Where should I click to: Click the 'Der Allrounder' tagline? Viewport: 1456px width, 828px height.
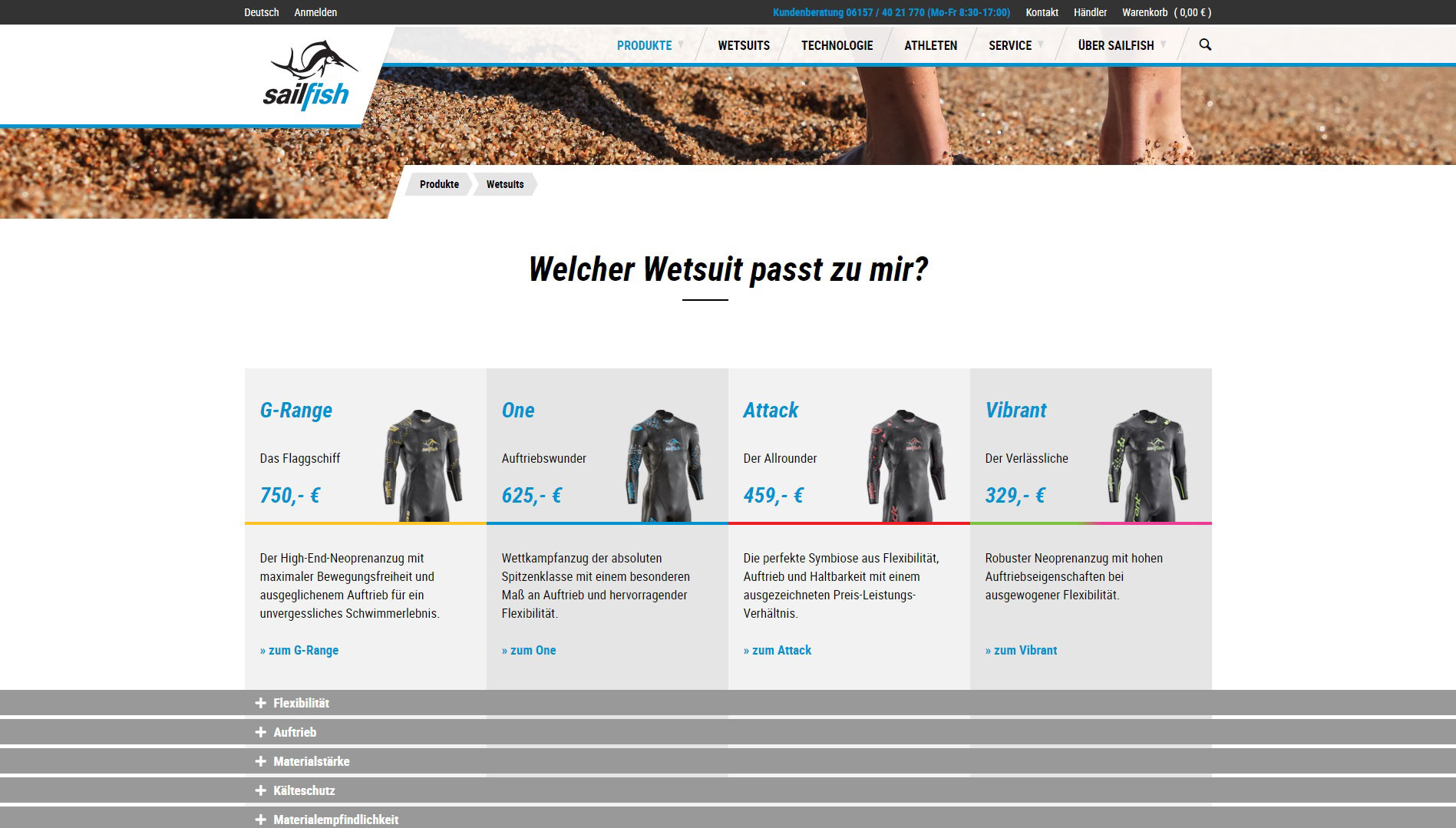[780, 458]
